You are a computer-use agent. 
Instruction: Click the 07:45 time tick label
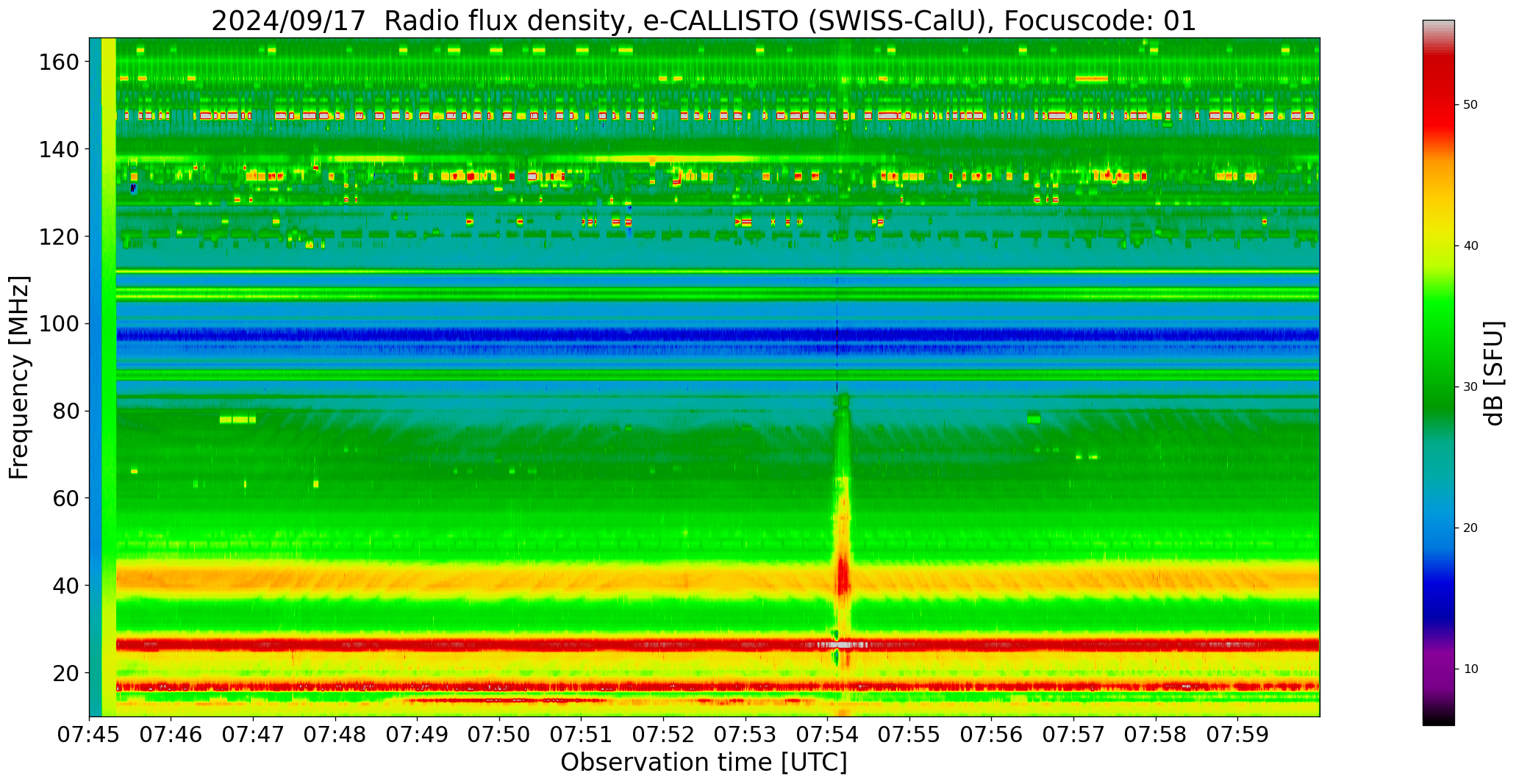[x=90, y=735]
